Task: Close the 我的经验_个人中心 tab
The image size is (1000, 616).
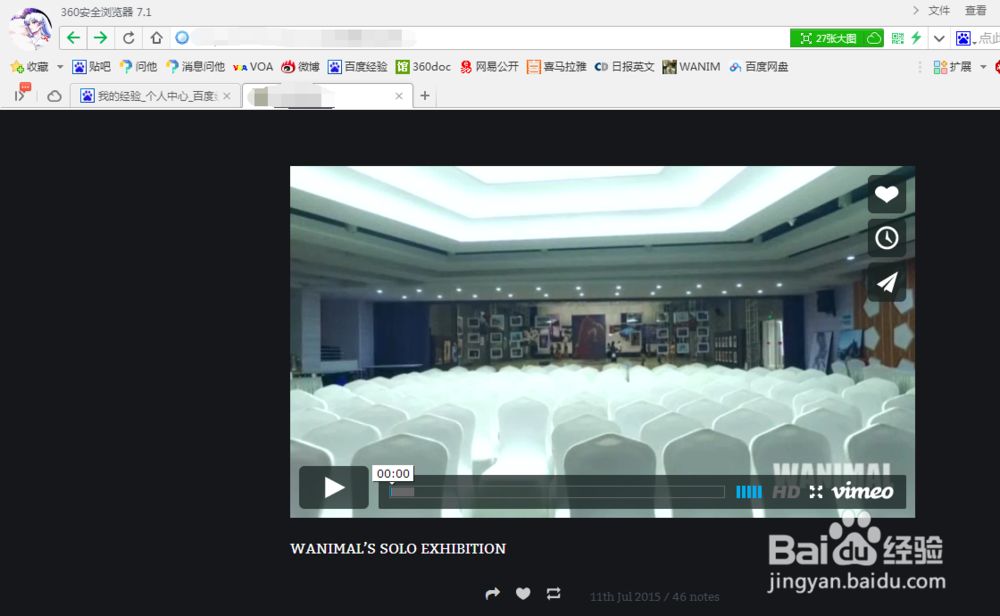Action: (226, 96)
